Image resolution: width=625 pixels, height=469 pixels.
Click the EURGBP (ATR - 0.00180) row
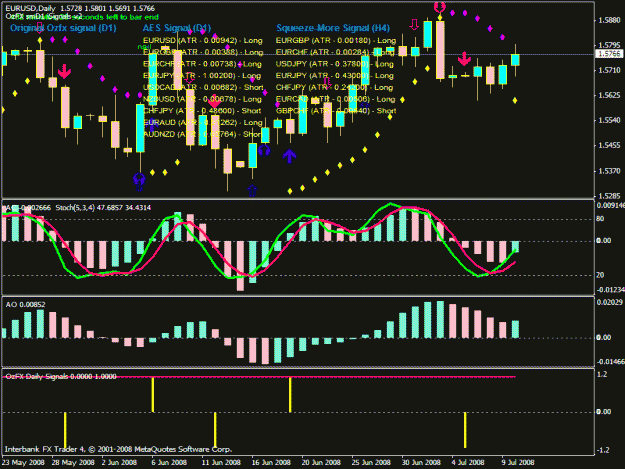coord(336,41)
